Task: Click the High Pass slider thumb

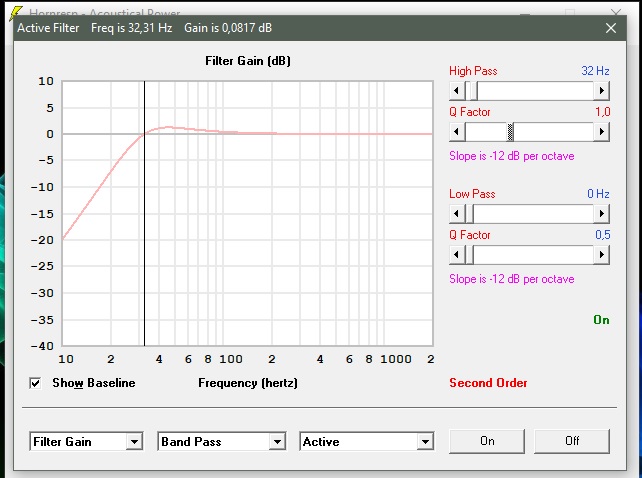Action: tap(473, 91)
